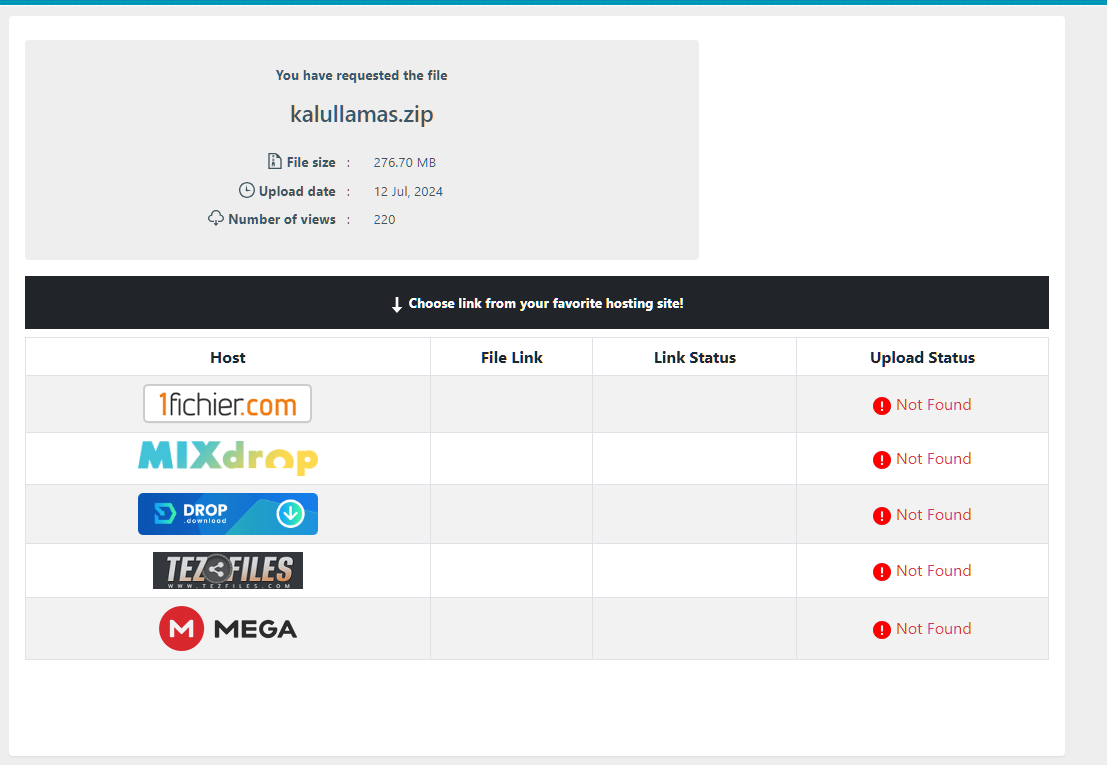The height and width of the screenshot is (765, 1107).
Task: Click the Number of views label
Action: coord(282,219)
